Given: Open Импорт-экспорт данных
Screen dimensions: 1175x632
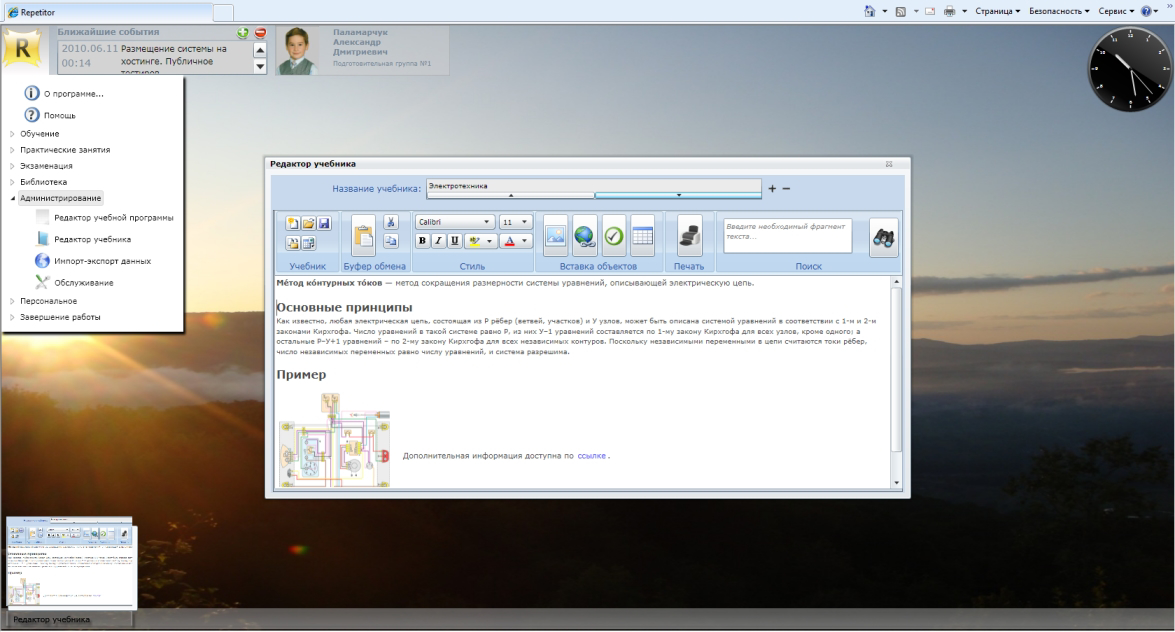Looking at the screenshot, I should coord(94,262).
